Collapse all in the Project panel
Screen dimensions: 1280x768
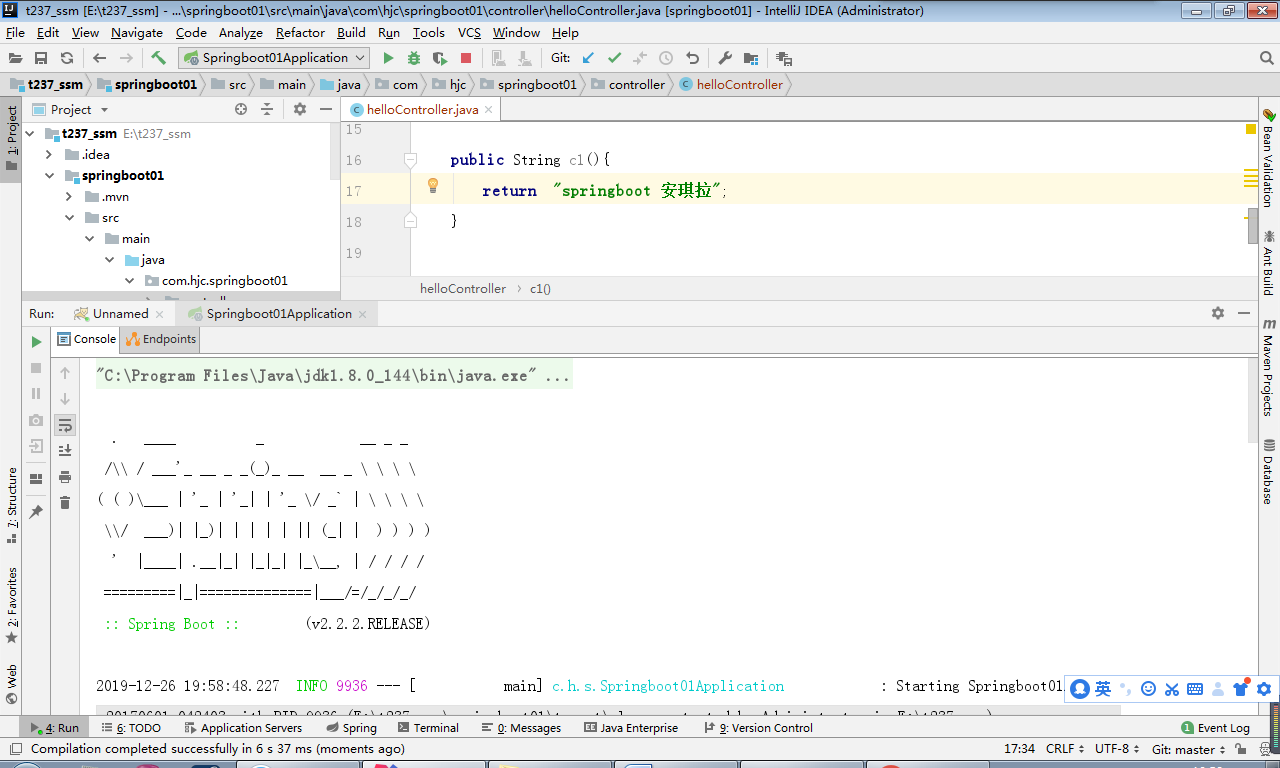(x=267, y=109)
